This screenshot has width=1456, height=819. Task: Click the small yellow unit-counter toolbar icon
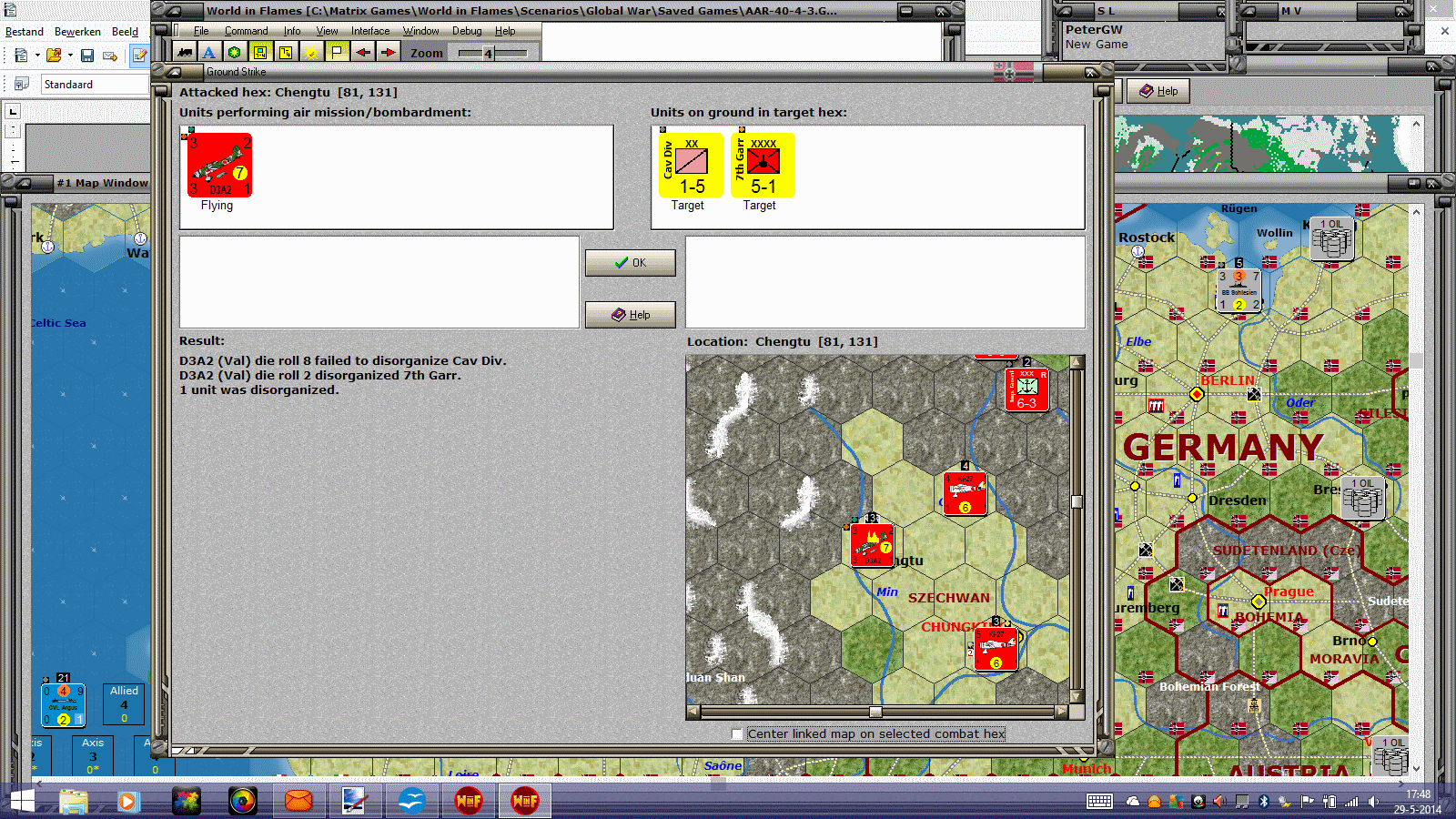click(x=286, y=52)
